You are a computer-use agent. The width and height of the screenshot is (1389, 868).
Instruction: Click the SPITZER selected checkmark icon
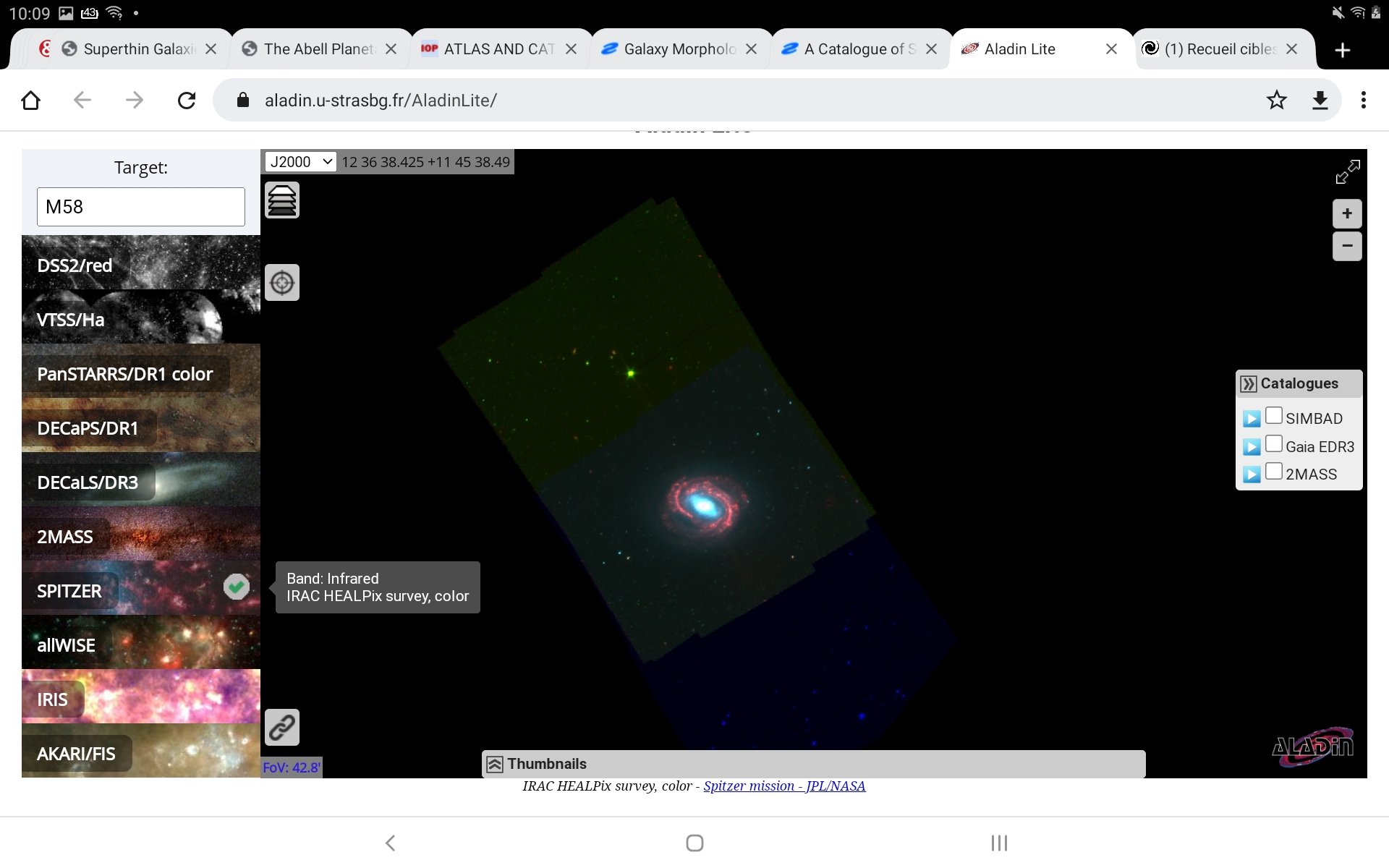pyautogui.click(x=237, y=587)
